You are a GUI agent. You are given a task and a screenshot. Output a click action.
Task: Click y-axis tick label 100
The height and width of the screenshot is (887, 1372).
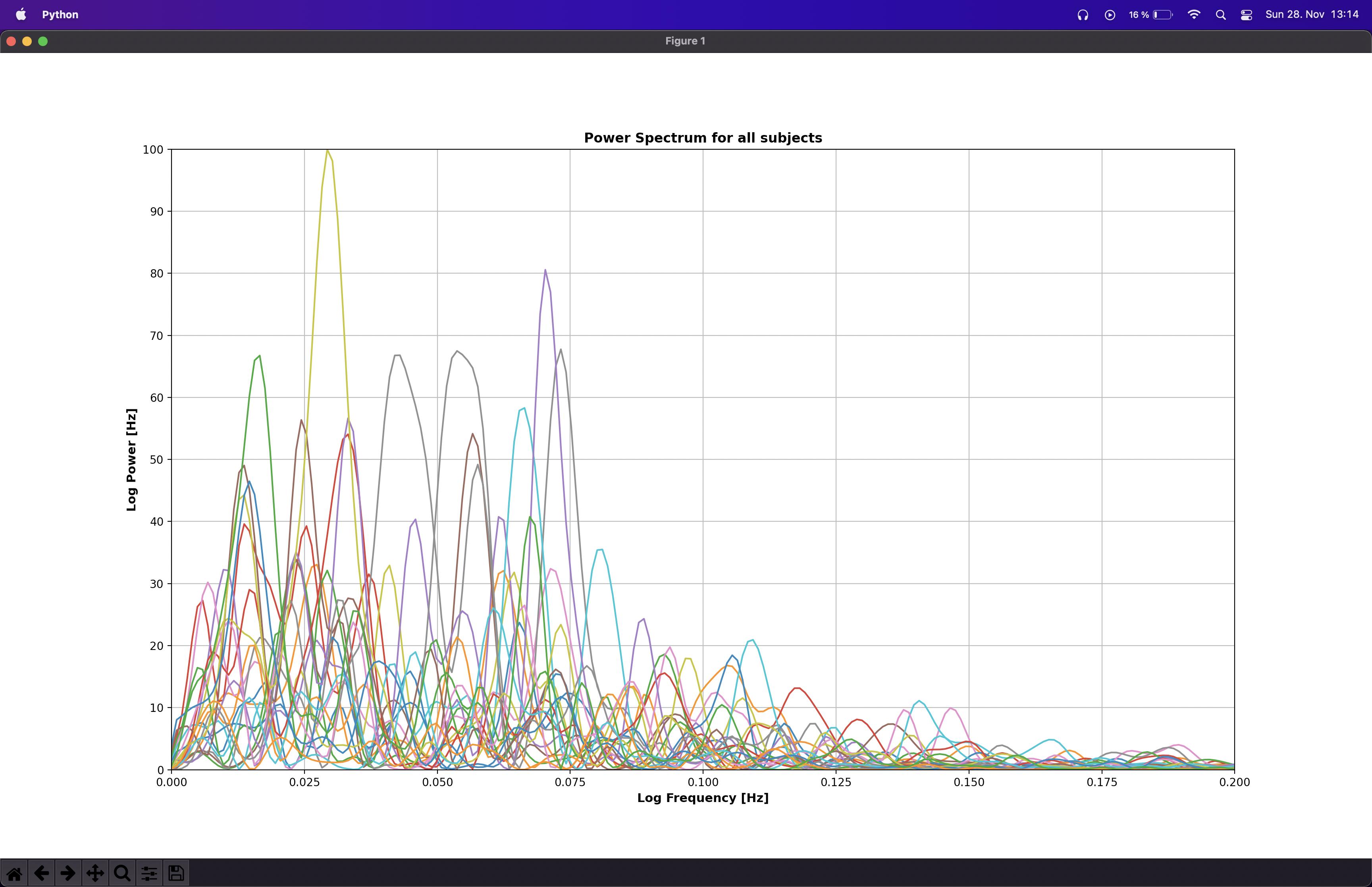153,150
